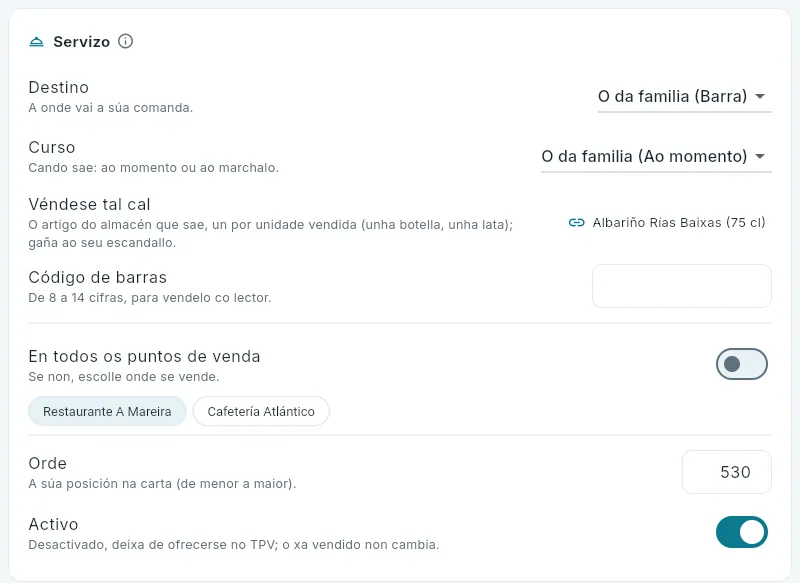800x583 pixels.
Task: Click the Curso label
Action: tap(52, 147)
